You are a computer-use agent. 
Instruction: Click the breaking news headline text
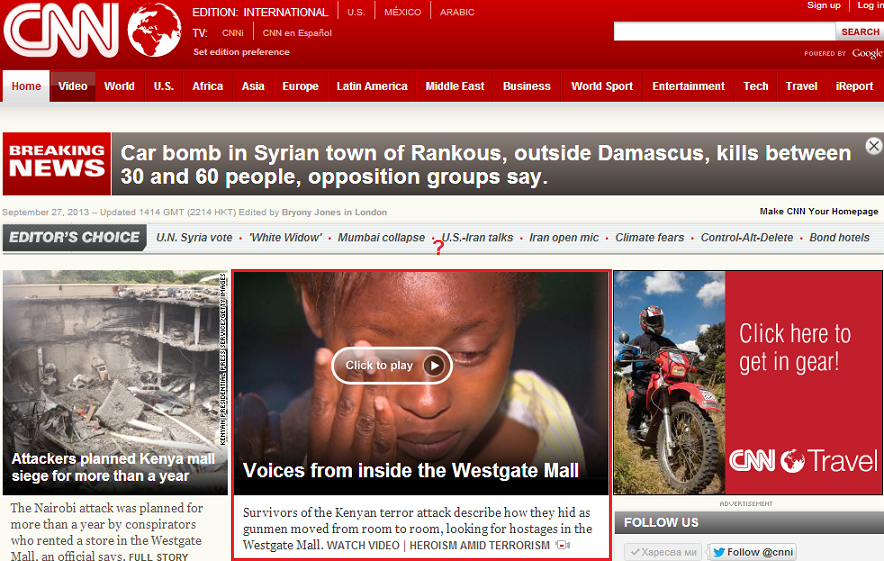(486, 165)
